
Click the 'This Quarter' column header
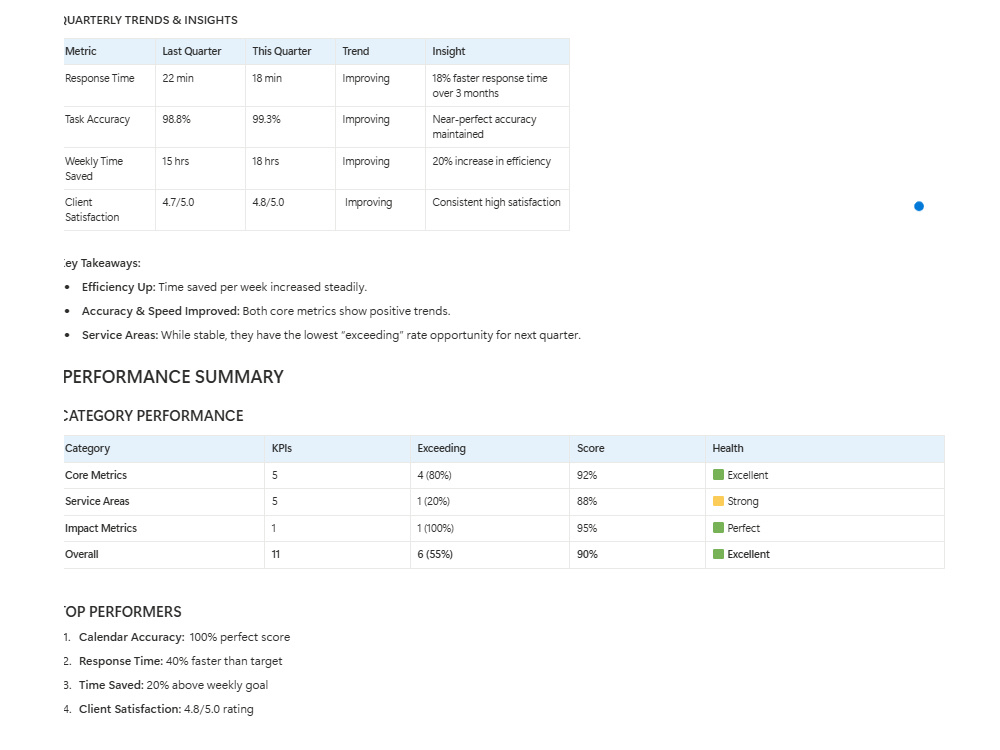point(281,51)
